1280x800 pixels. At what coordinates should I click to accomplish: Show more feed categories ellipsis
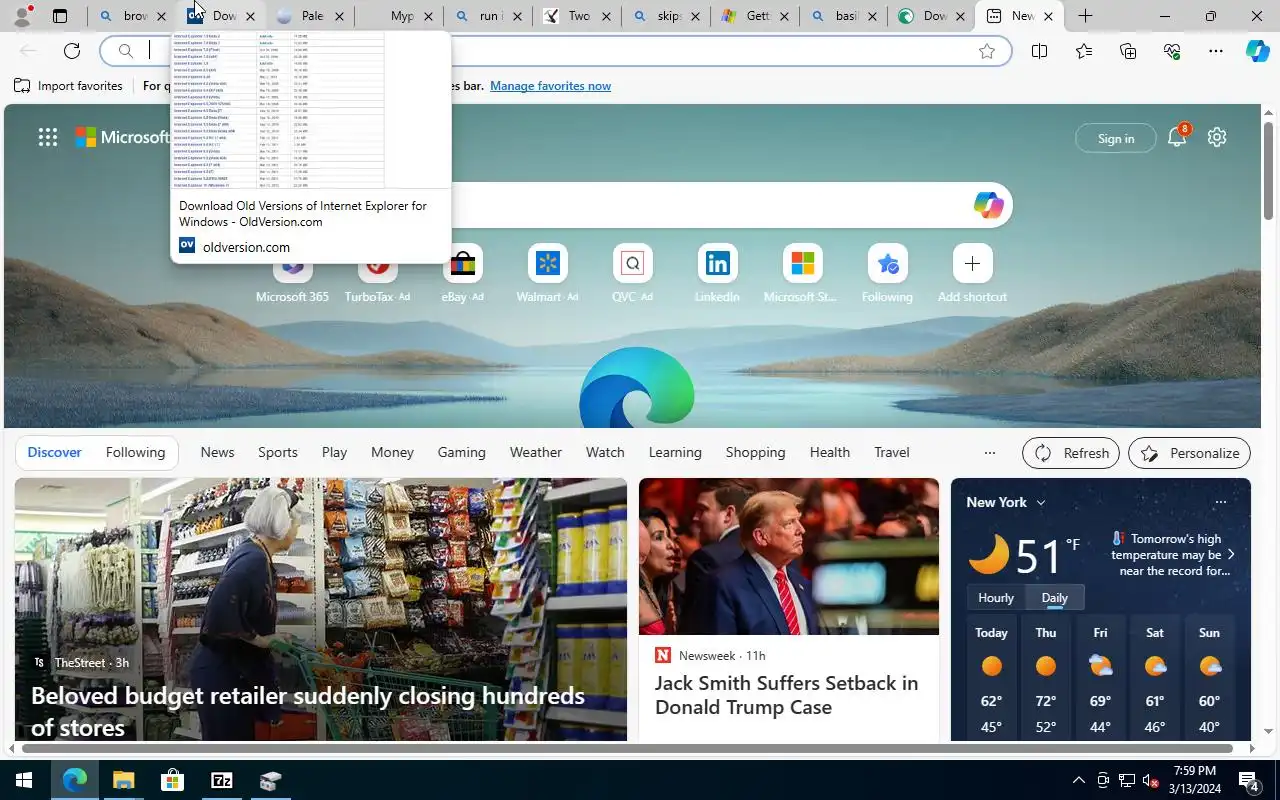(989, 452)
